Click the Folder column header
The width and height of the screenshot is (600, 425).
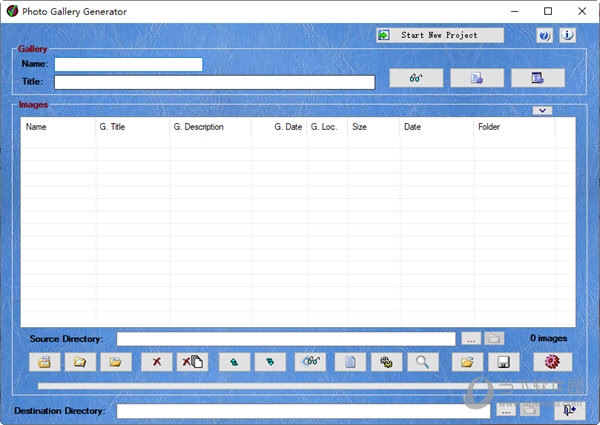[514, 127]
